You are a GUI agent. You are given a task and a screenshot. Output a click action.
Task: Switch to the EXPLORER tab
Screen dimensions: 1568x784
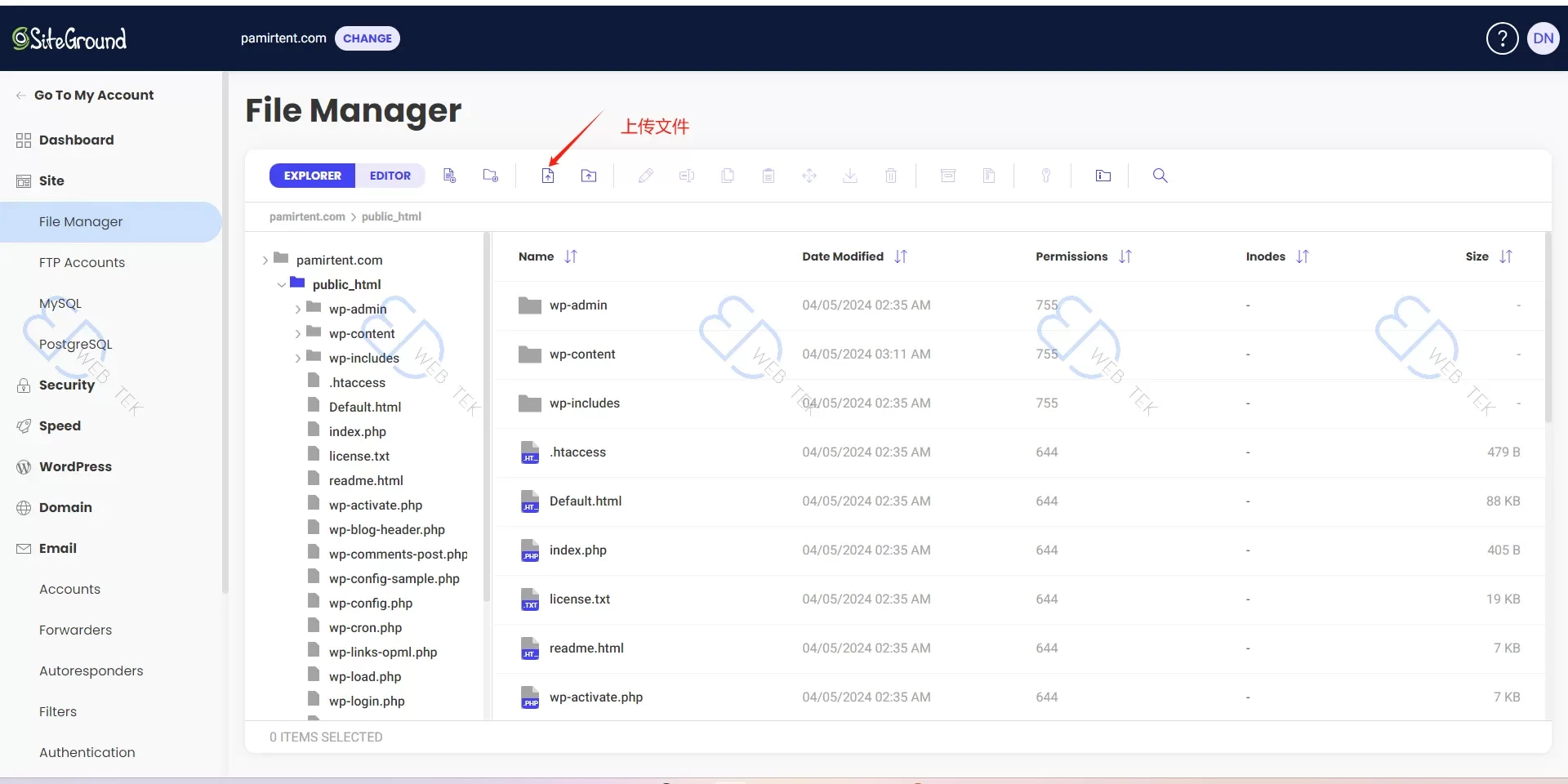313,176
